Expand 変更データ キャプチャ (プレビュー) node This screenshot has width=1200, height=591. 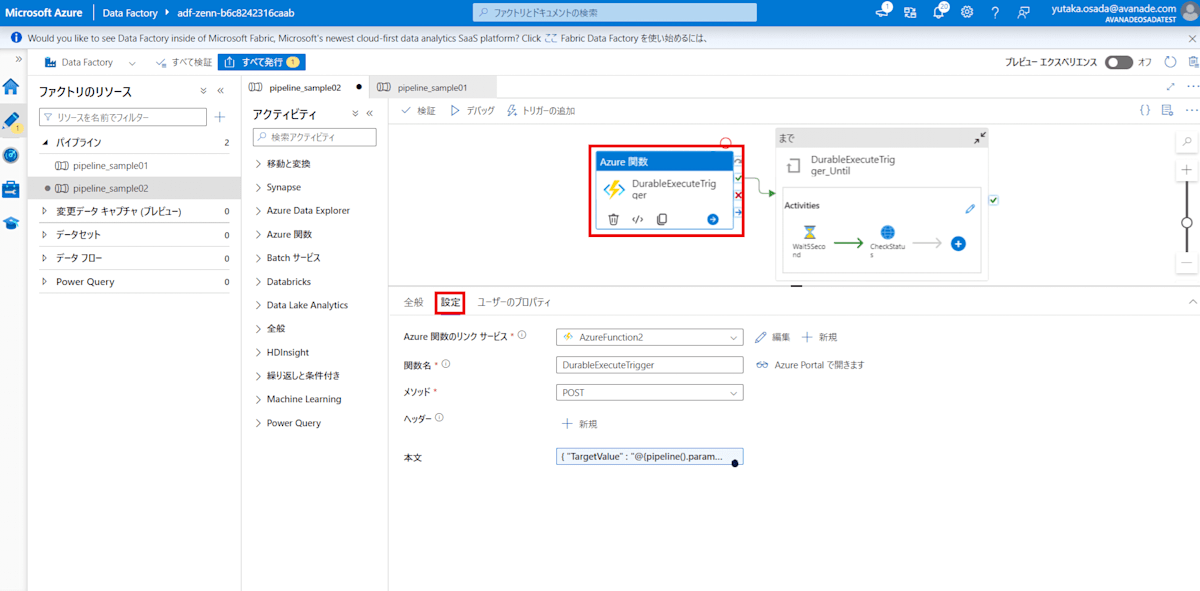[x=44, y=211]
